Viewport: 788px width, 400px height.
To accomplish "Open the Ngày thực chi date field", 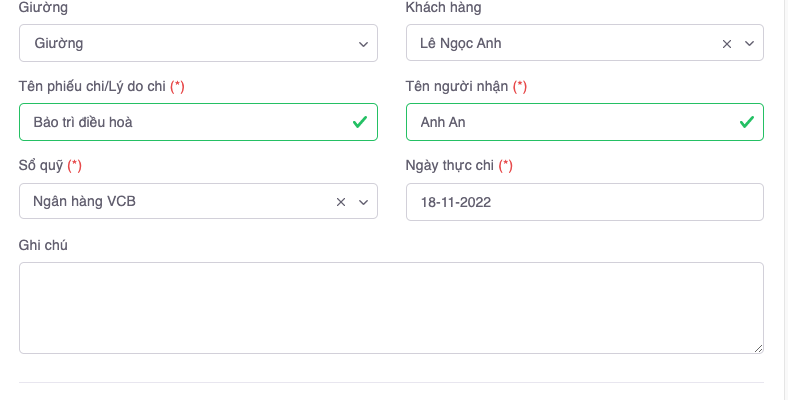I will click(584, 201).
